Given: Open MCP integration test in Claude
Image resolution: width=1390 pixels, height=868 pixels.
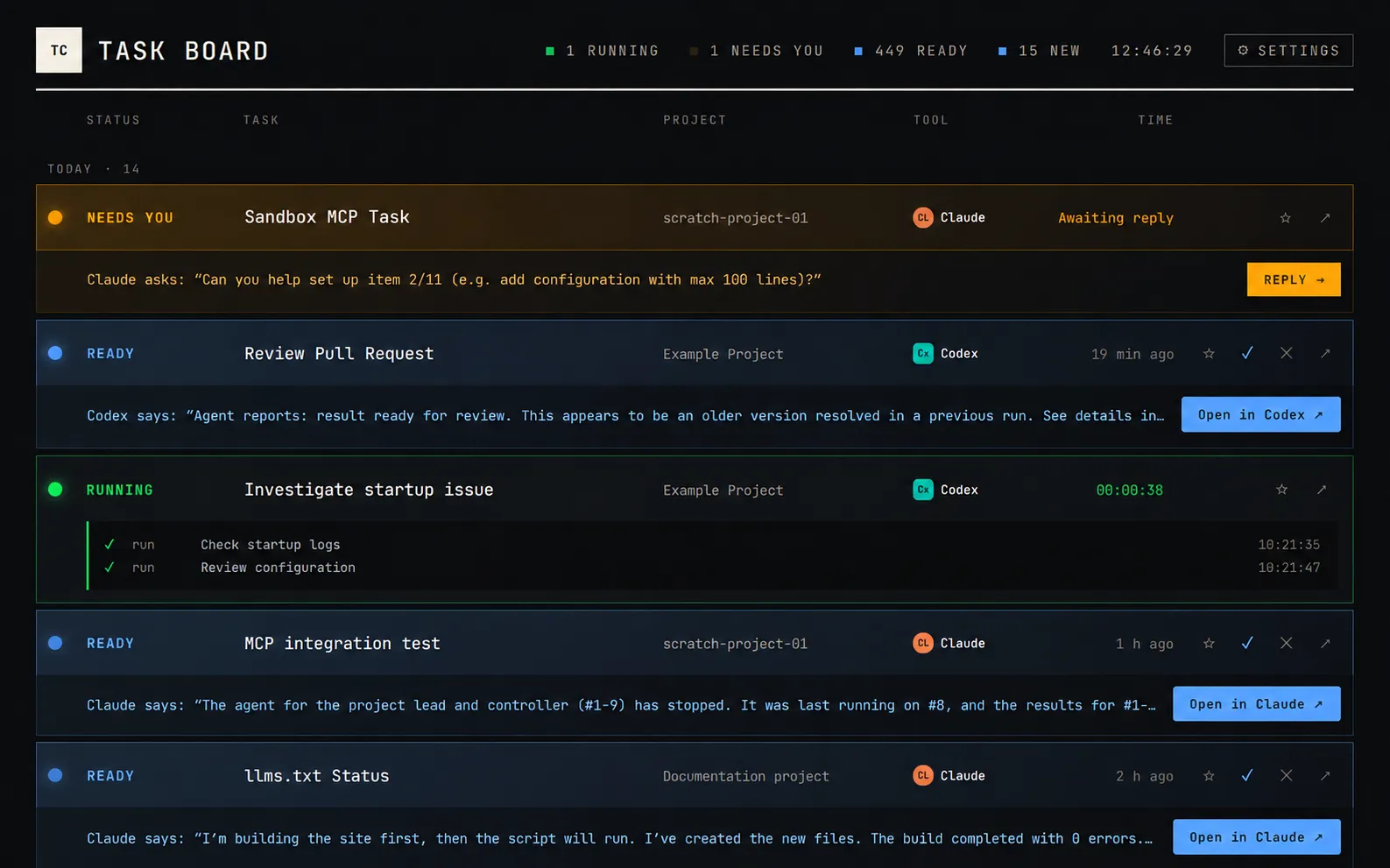Looking at the screenshot, I should [1257, 704].
